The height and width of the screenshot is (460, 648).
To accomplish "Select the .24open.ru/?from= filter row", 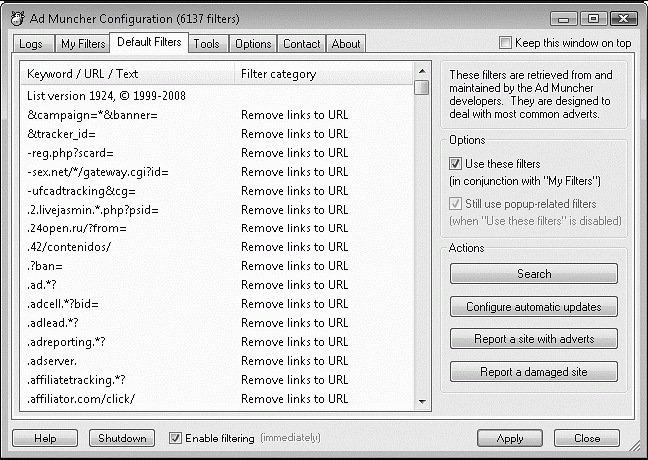I will click(217, 228).
